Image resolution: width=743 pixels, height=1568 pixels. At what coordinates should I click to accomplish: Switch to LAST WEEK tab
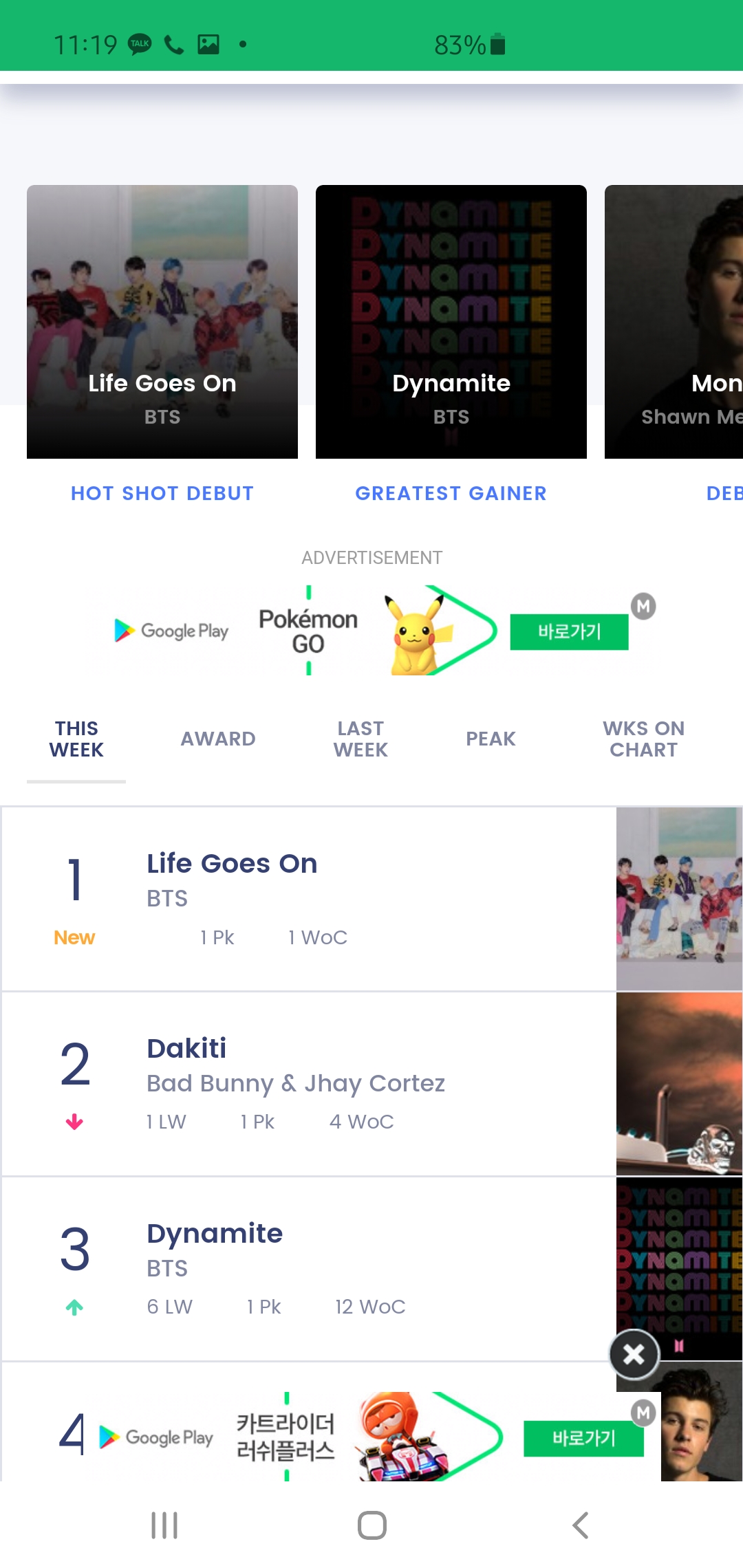360,739
